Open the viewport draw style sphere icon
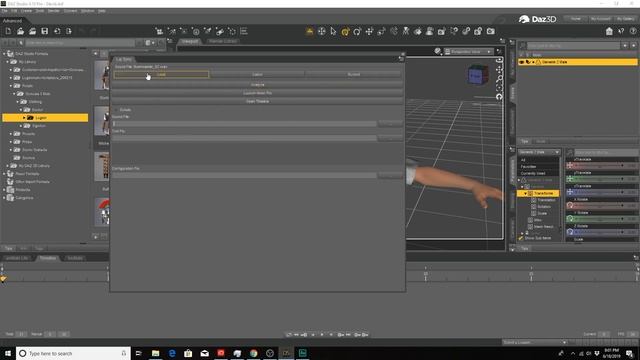The image size is (640, 360). click(x=438, y=51)
